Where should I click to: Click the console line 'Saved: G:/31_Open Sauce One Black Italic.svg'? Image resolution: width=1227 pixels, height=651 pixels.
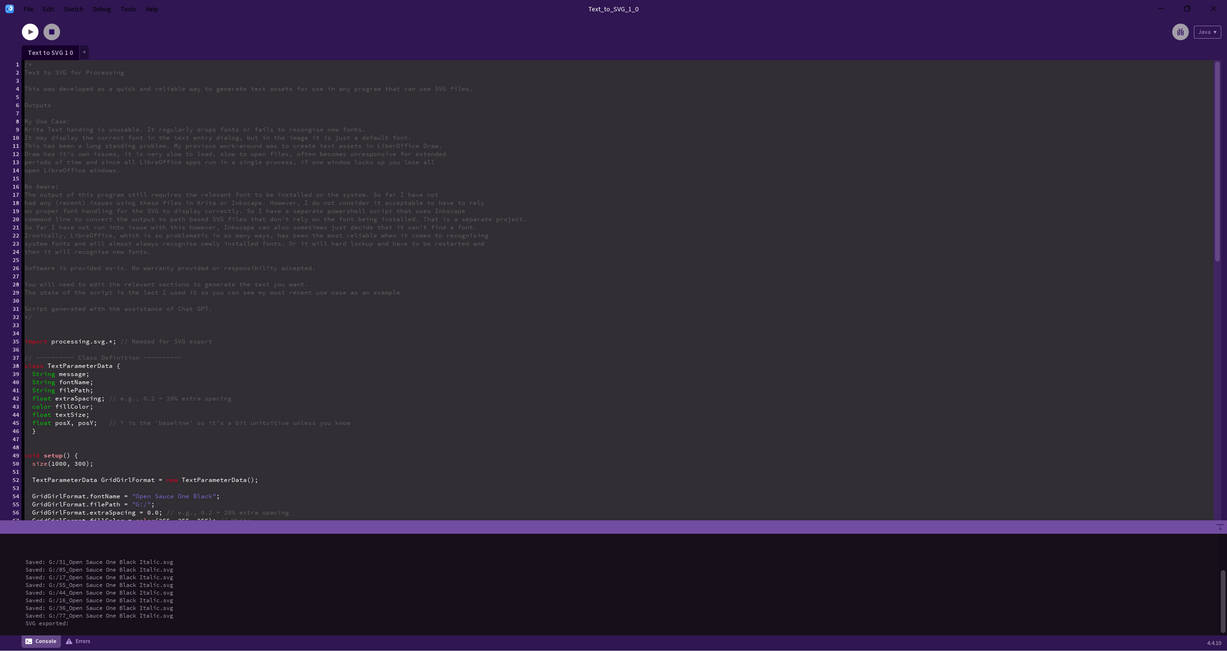coord(99,562)
